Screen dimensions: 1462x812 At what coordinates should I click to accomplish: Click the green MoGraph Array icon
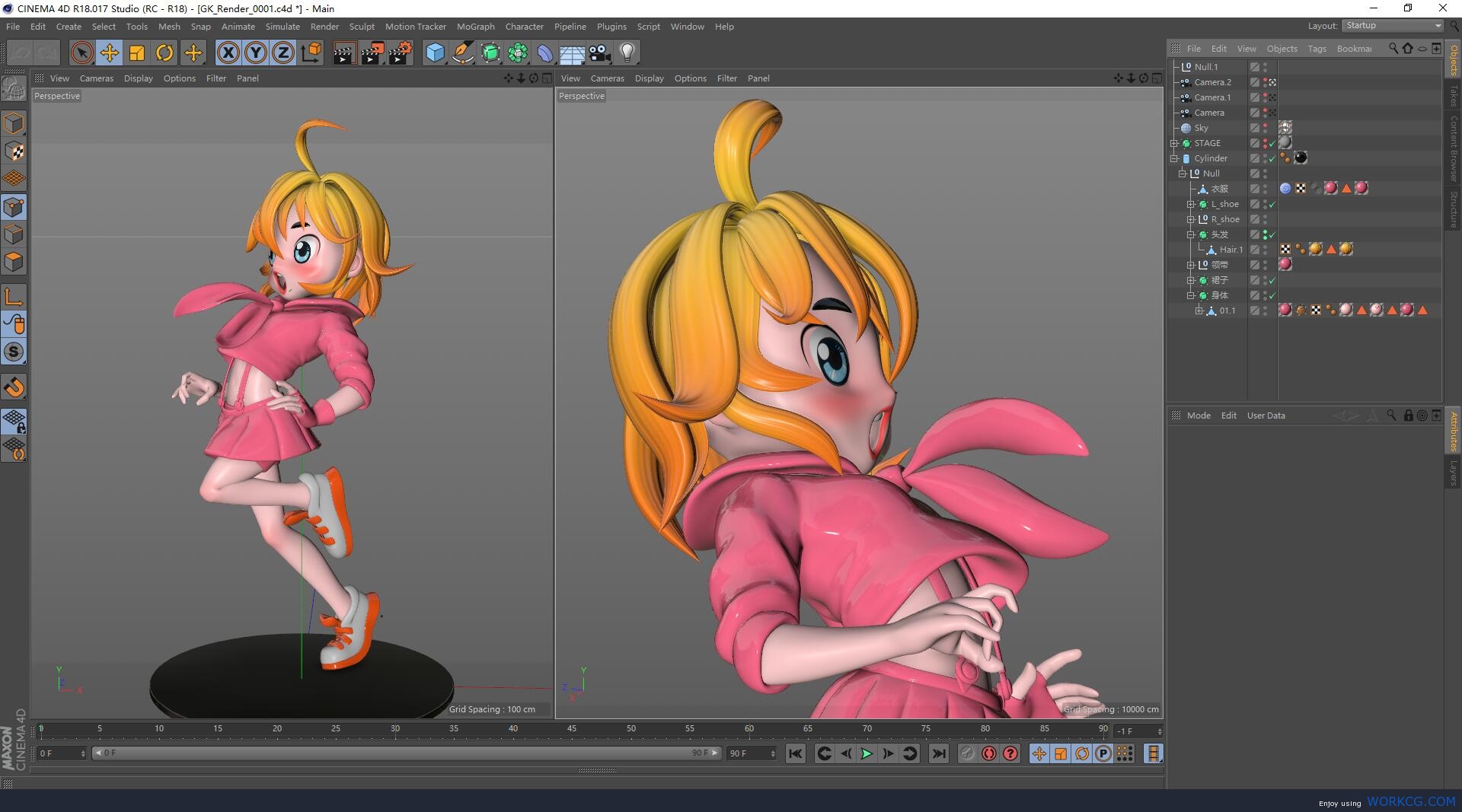point(518,53)
